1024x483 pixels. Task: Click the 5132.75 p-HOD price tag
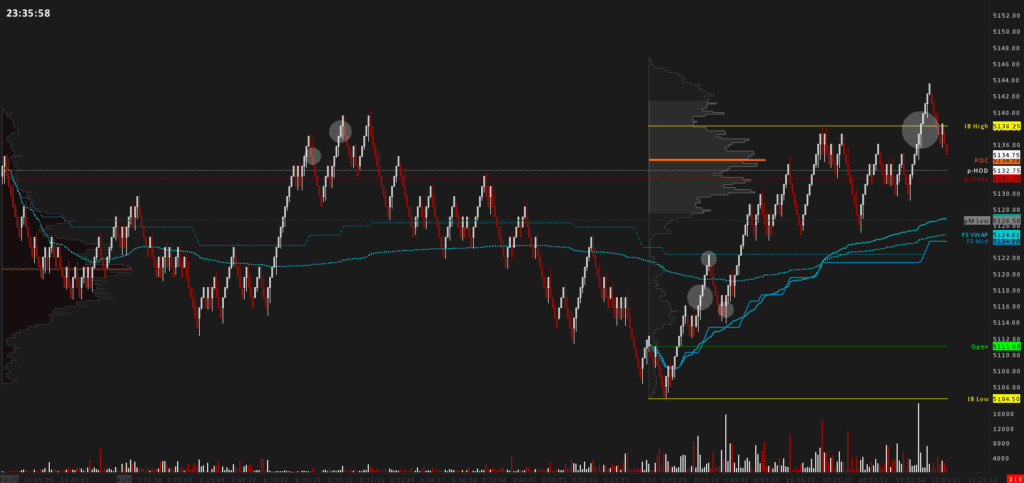1006,170
